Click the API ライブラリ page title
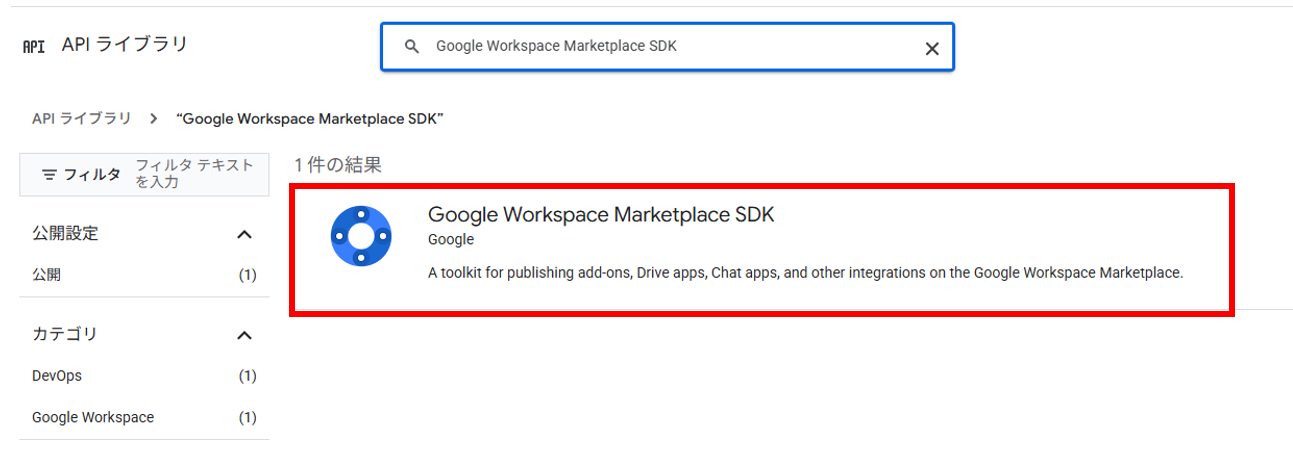 124,45
